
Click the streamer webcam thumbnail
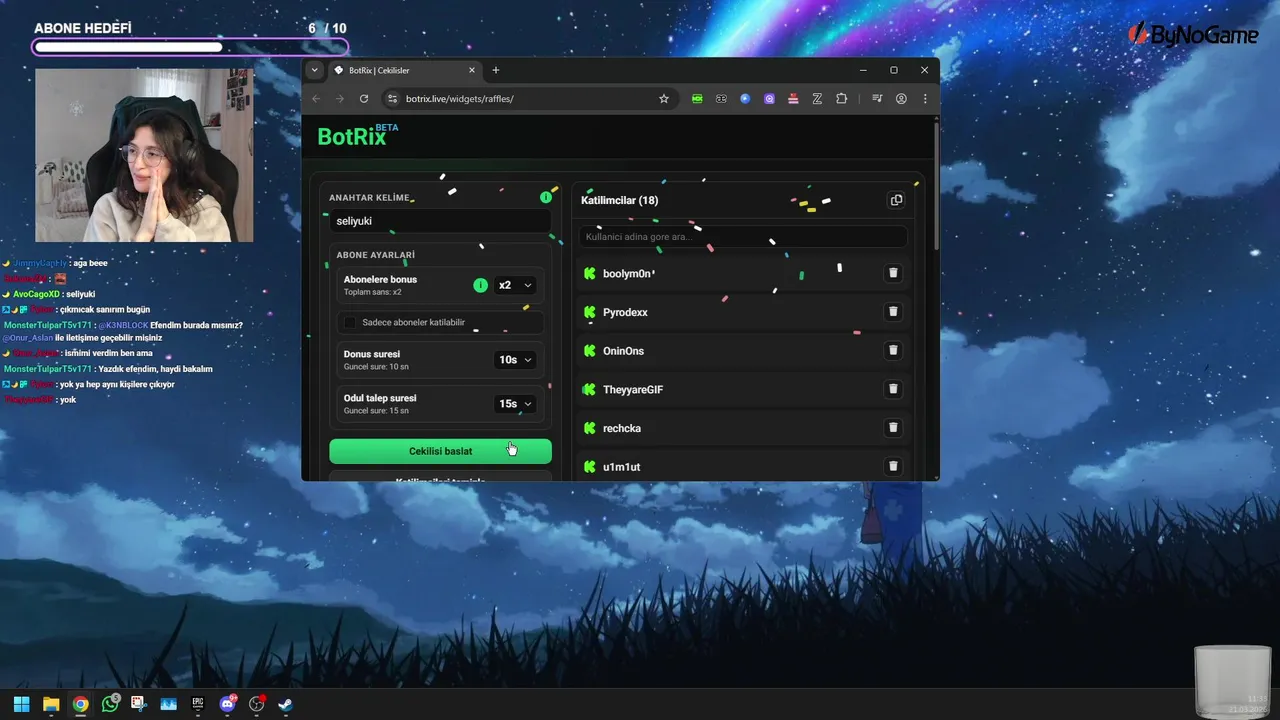pyautogui.click(x=144, y=155)
